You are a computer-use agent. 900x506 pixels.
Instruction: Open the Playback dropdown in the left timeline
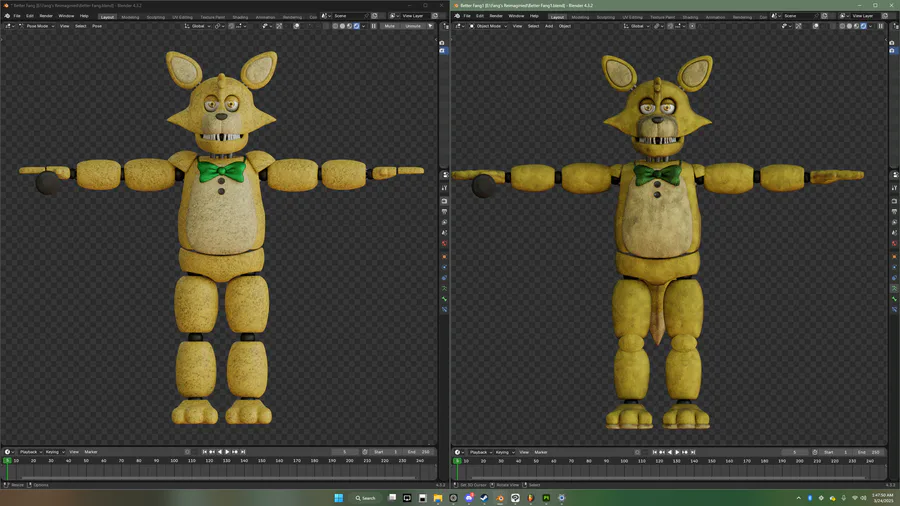pos(29,452)
